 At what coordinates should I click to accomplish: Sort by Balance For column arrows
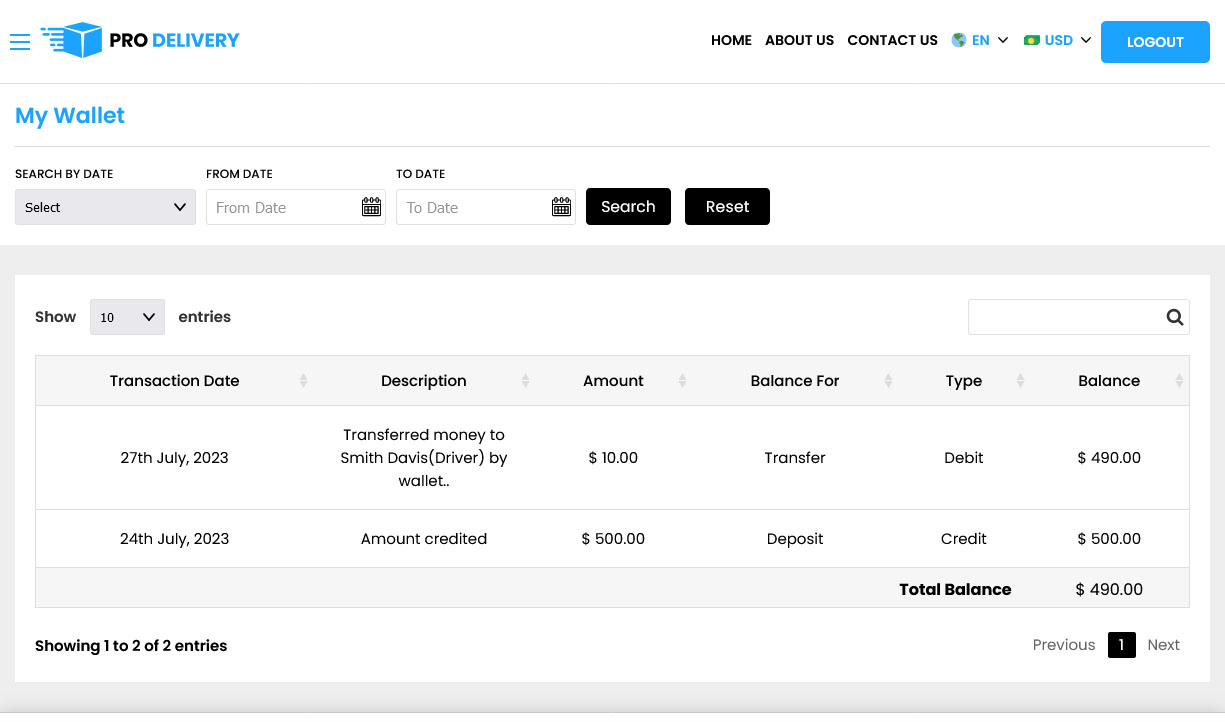pos(887,381)
